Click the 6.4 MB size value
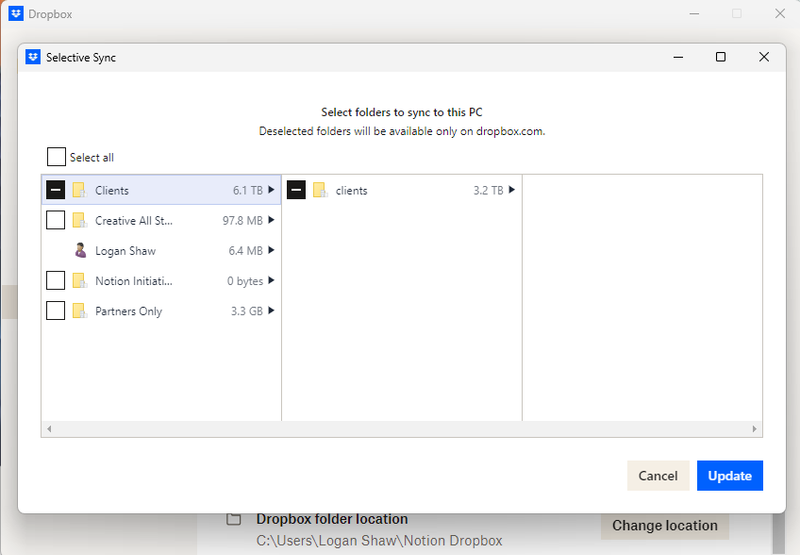800x555 pixels. (x=246, y=250)
